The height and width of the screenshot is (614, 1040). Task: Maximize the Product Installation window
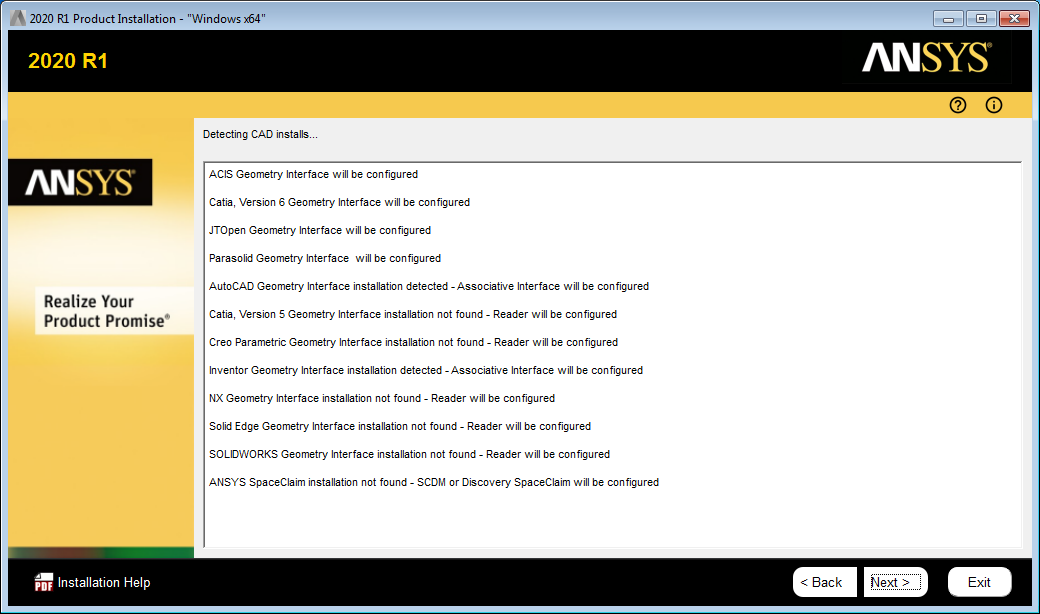980,18
